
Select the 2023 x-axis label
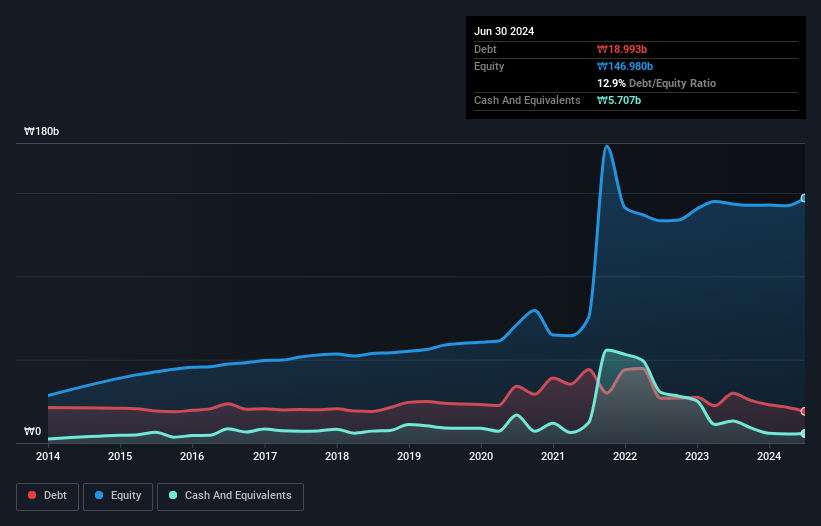point(697,456)
